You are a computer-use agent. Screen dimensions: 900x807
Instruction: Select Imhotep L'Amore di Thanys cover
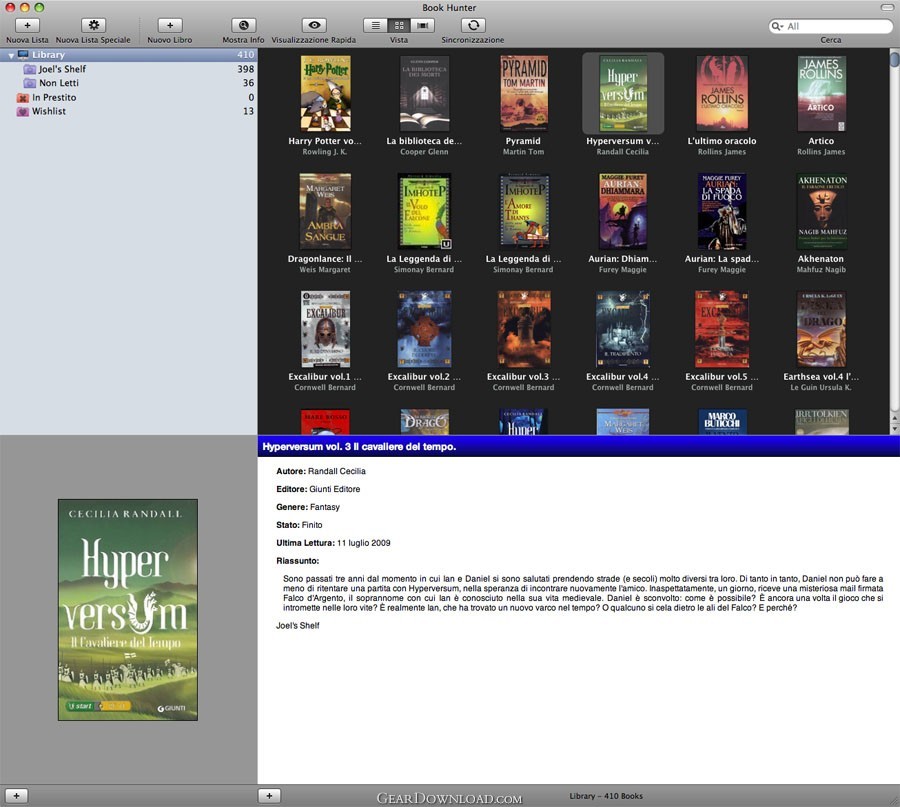point(523,211)
